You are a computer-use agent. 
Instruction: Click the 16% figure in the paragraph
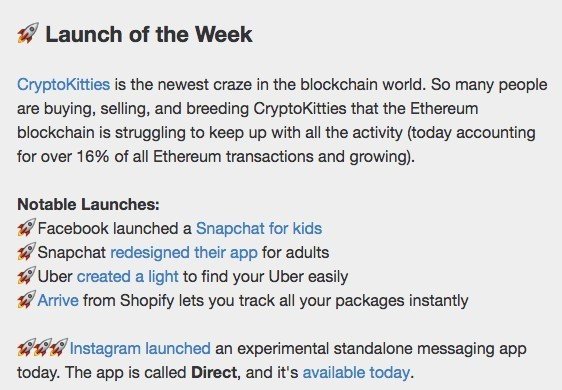coord(93,157)
